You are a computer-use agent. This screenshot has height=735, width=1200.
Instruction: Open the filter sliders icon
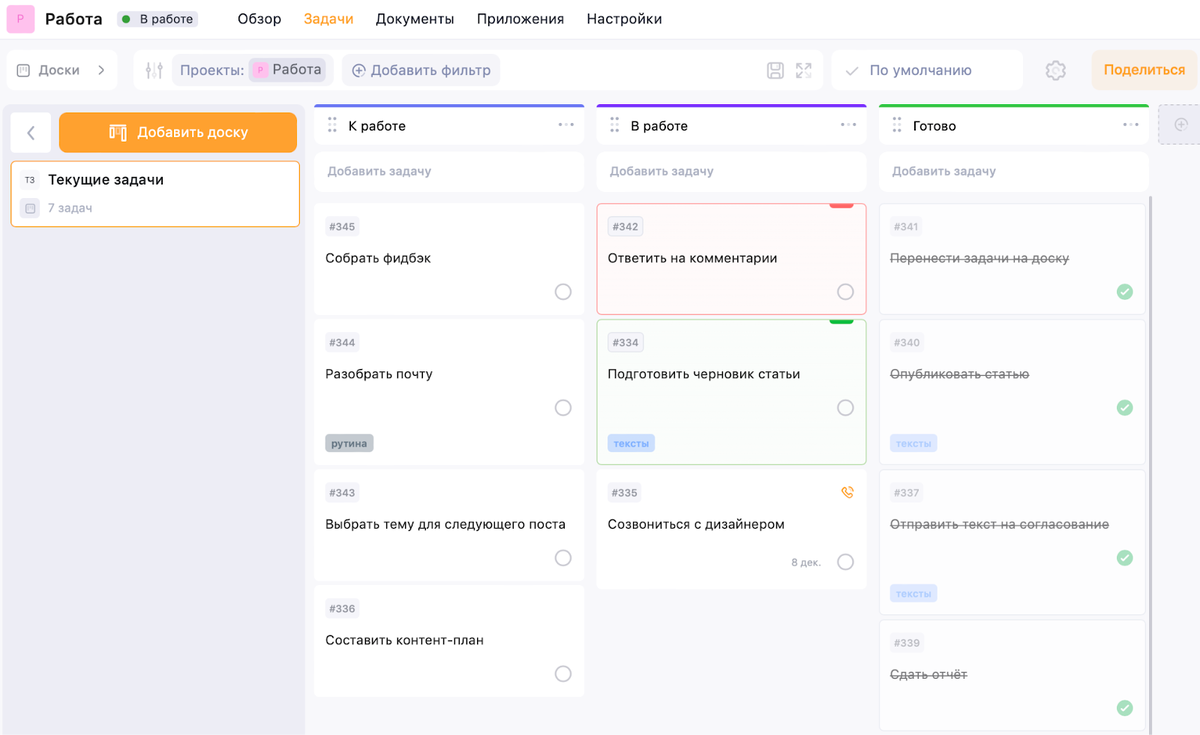154,70
